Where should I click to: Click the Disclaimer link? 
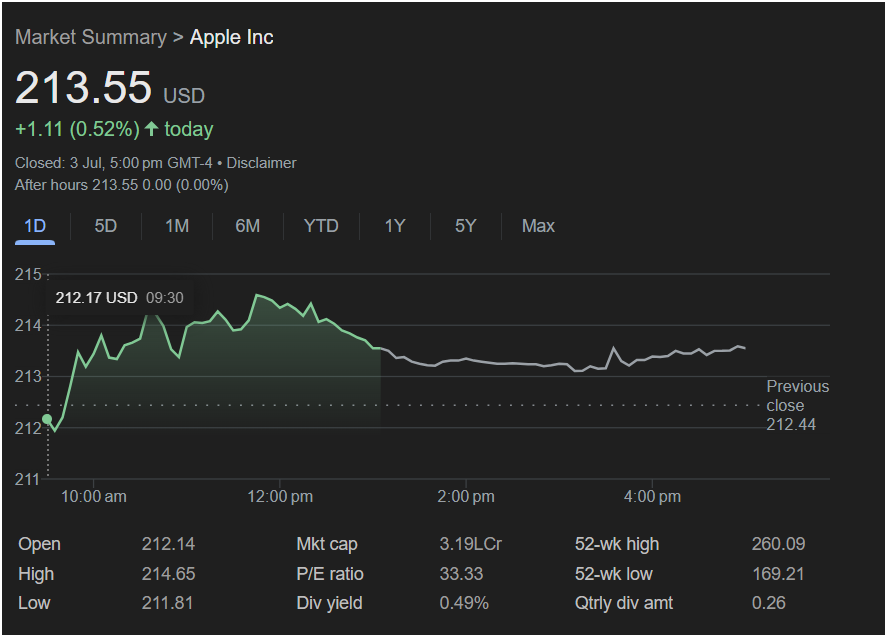click(261, 163)
